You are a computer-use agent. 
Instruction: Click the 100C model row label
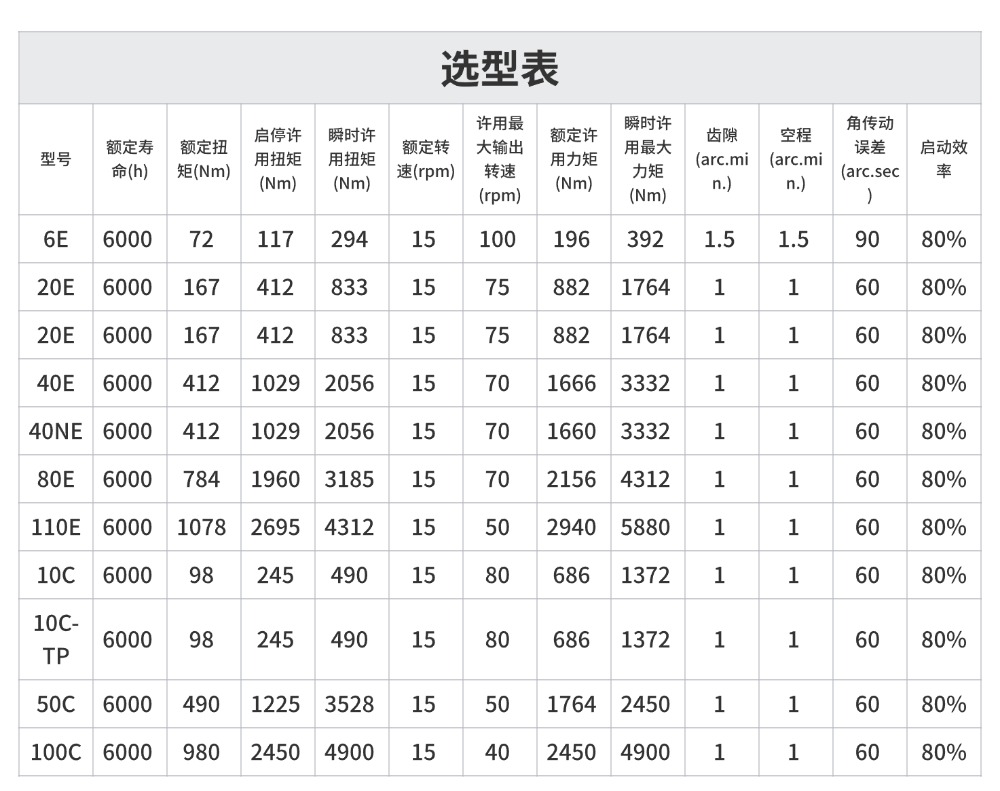[x=55, y=751]
